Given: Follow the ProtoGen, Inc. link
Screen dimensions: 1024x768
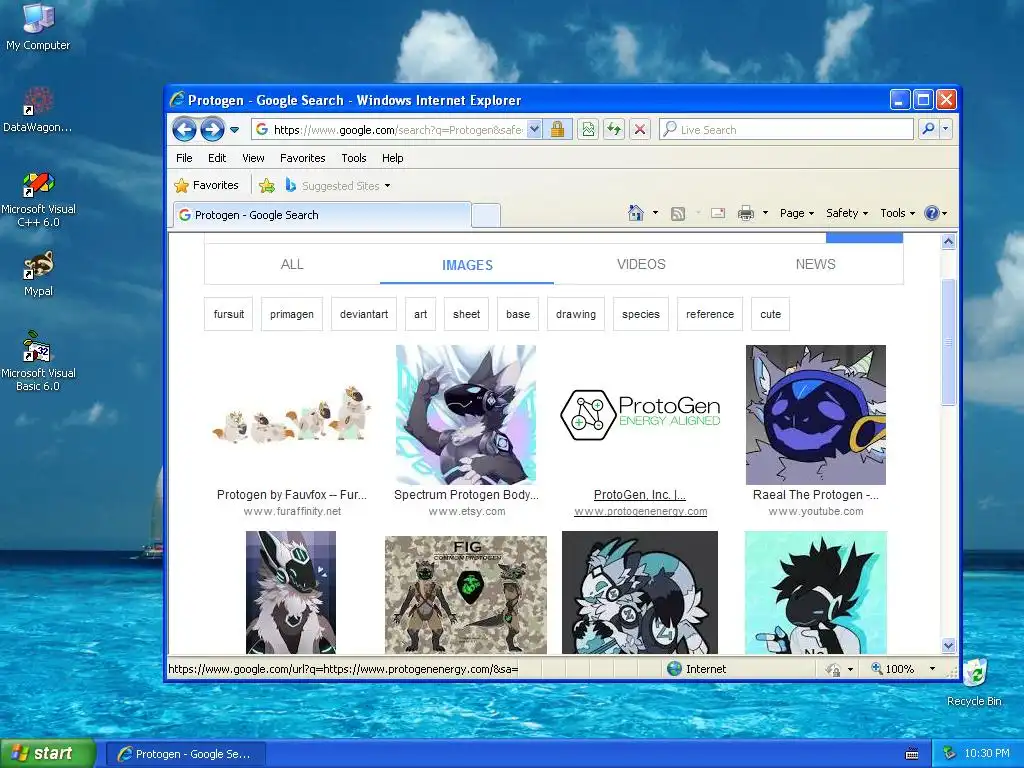Looking at the screenshot, I should pos(640,495).
